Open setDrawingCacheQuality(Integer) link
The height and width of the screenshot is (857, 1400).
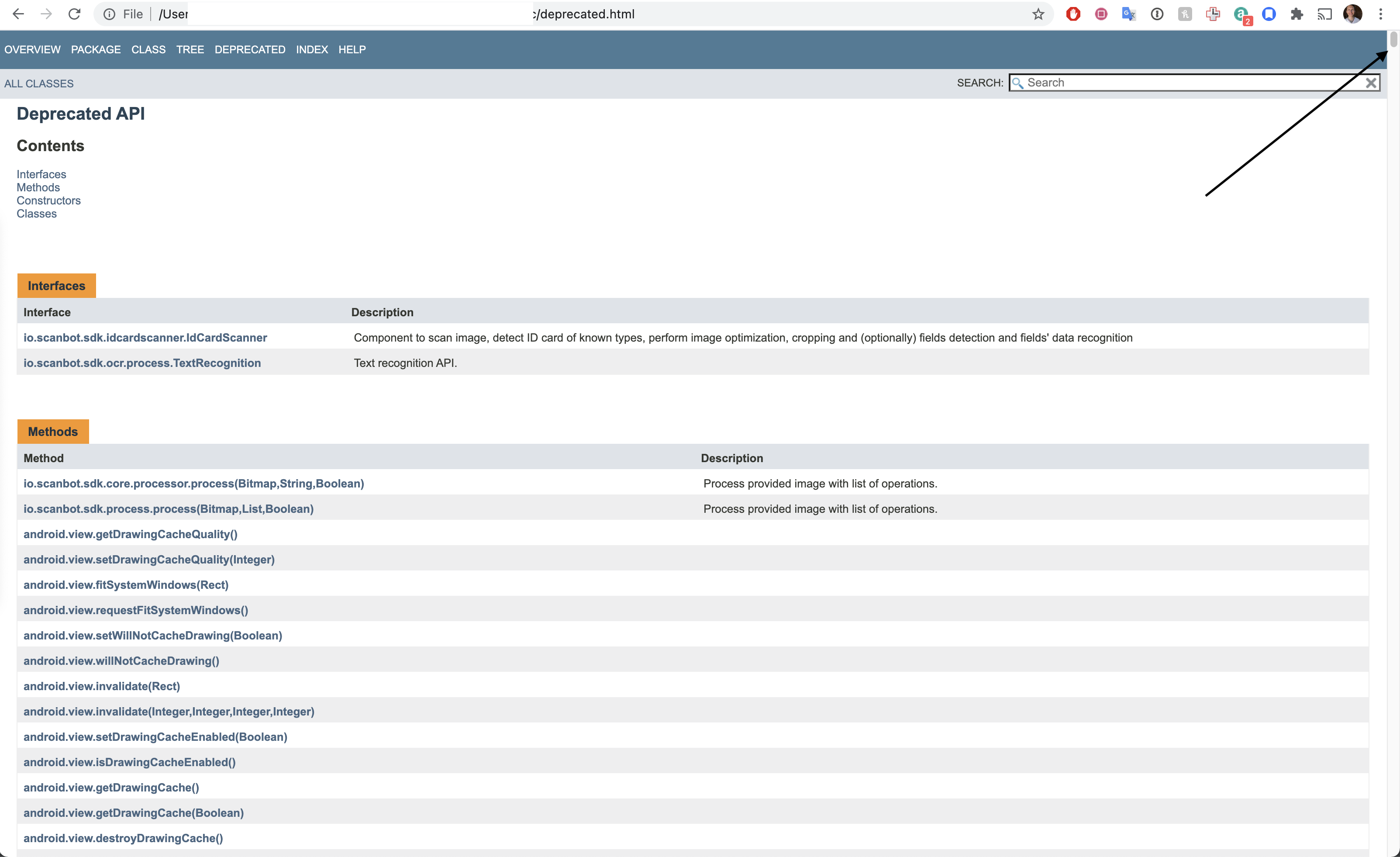pyautogui.click(x=149, y=560)
